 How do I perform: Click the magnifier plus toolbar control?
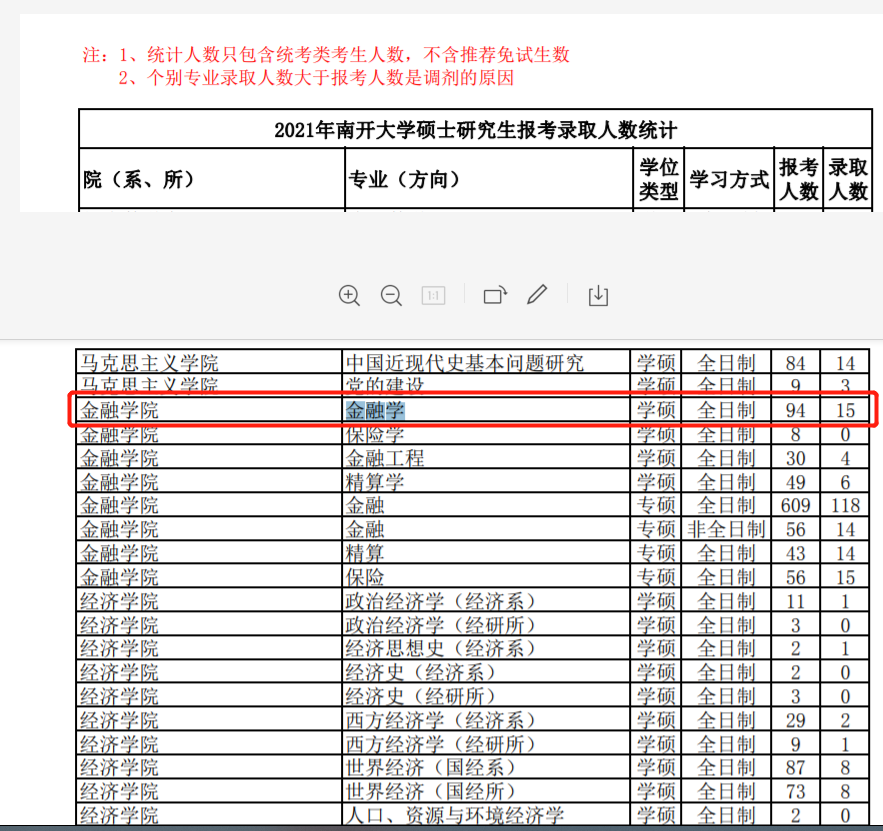click(x=349, y=295)
